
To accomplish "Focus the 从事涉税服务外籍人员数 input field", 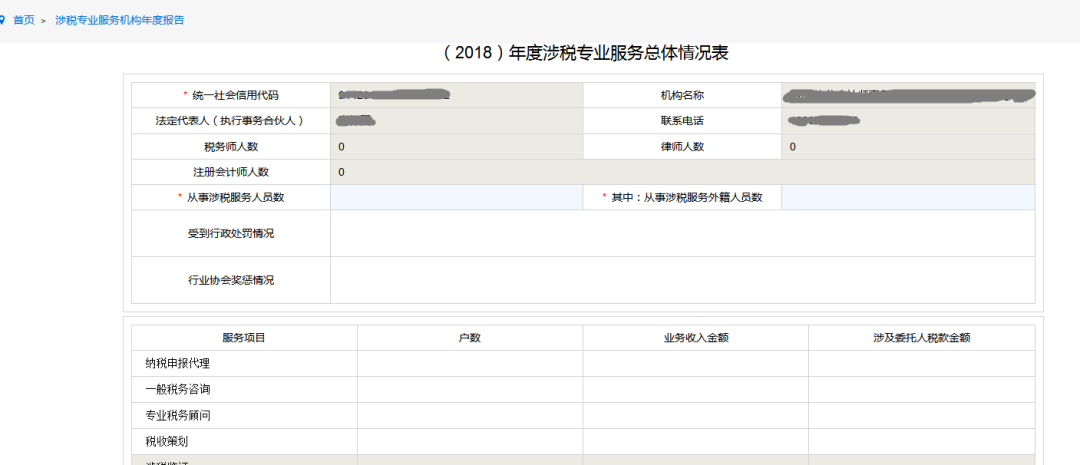I will pyautogui.click(x=908, y=198).
